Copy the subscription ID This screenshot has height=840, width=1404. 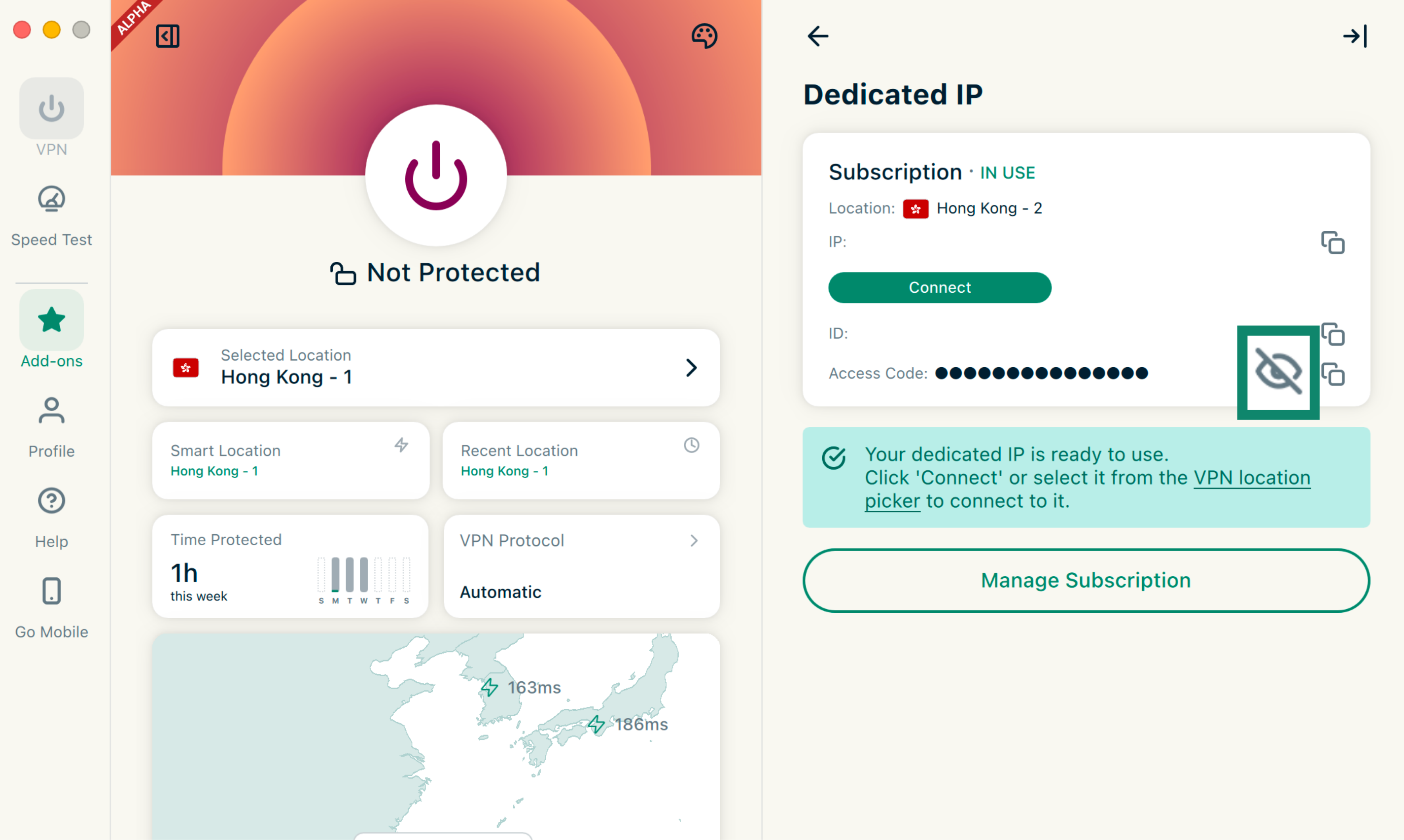[x=1333, y=334]
